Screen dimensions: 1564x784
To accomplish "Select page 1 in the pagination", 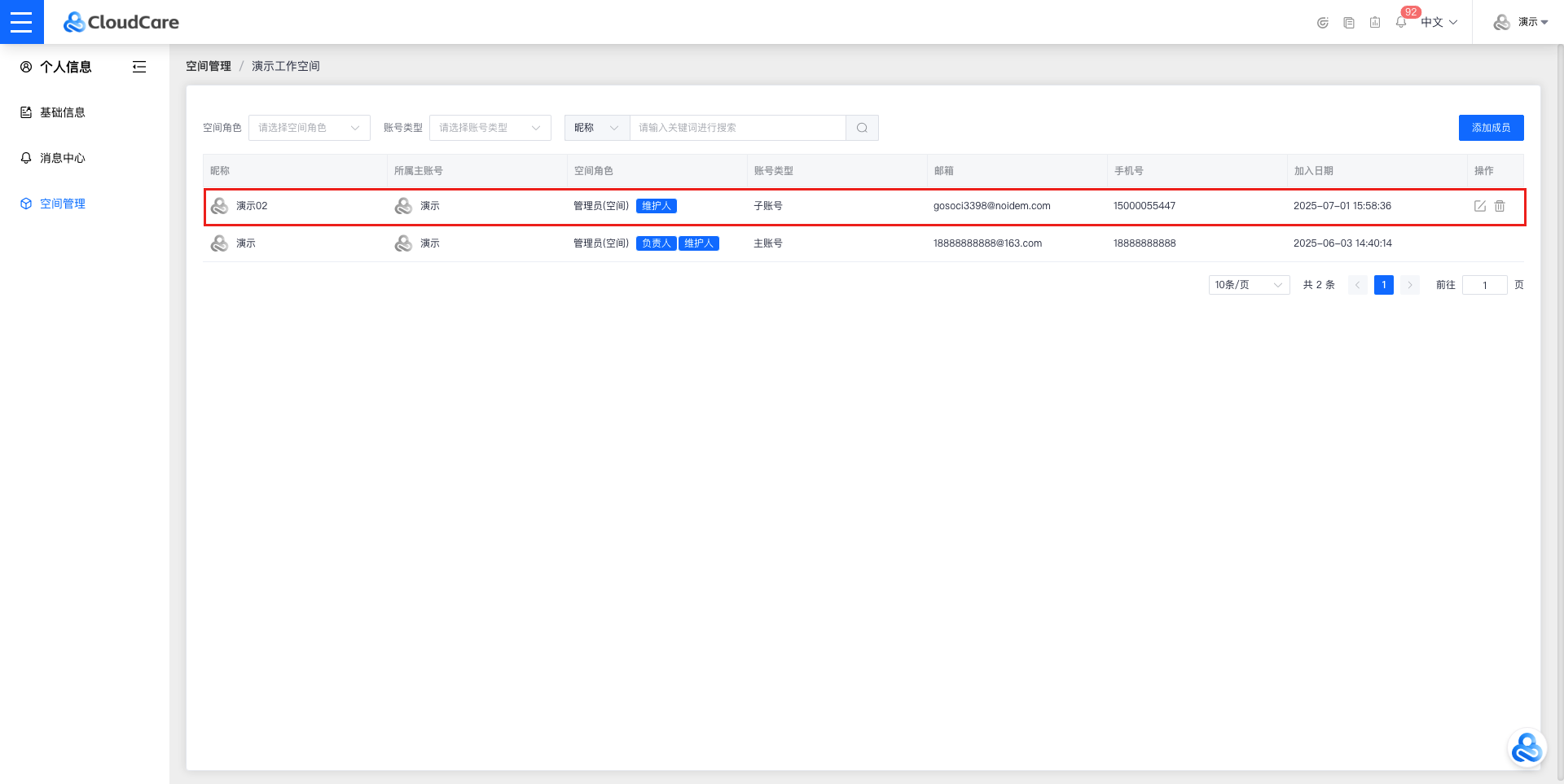I will (x=1383, y=285).
